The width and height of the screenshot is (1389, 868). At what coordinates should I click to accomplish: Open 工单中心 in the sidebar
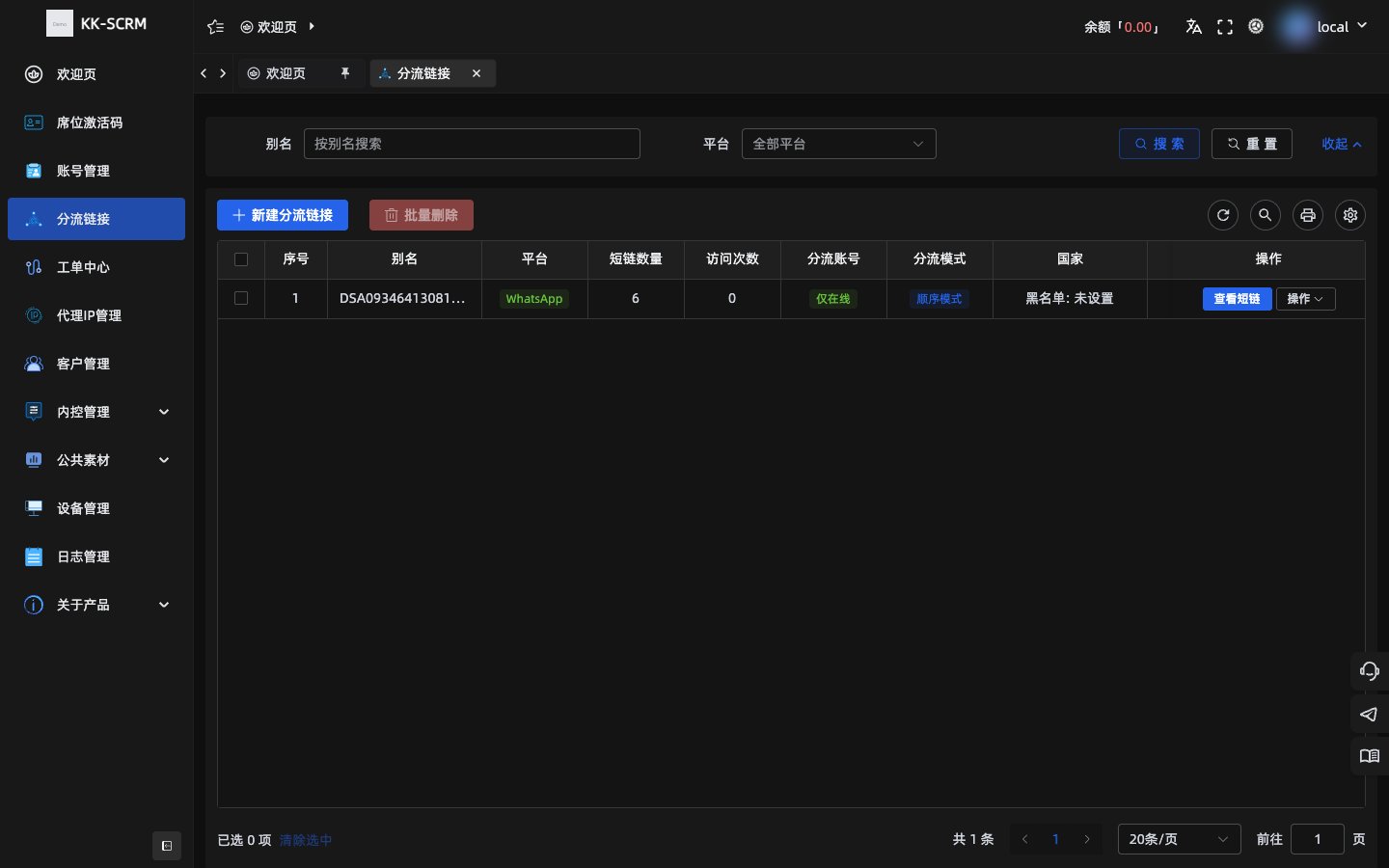pos(96,267)
